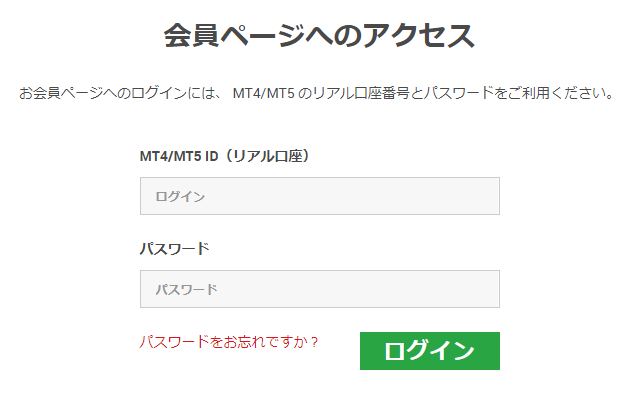Select the field with ログイン placeholder
The width and height of the screenshot is (632, 400).
tap(320, 196)
